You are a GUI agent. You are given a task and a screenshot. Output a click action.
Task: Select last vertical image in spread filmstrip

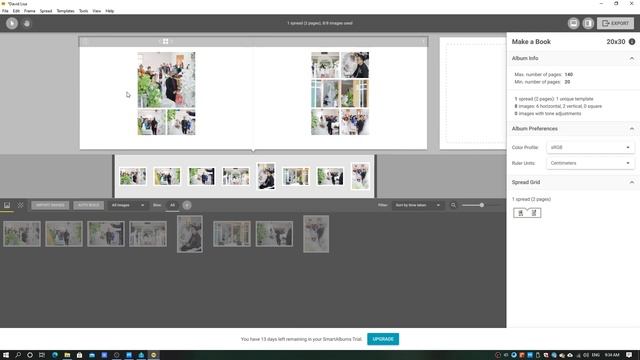coord(360,176)
